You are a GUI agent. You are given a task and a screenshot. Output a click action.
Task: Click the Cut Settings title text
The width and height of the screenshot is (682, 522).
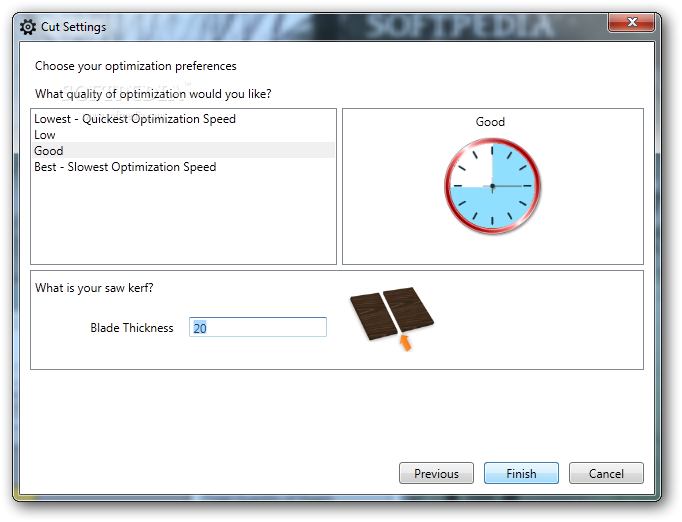[74, 27]
